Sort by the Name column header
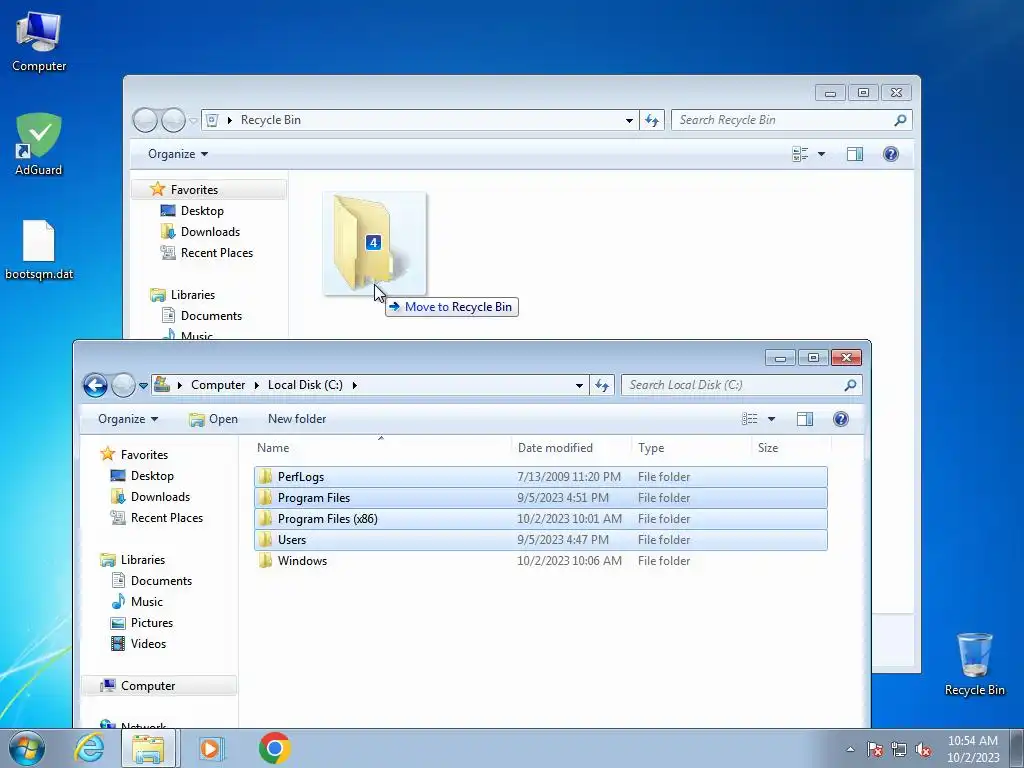1024x768 pixels. pyautogui.click(x=382, y=448)
